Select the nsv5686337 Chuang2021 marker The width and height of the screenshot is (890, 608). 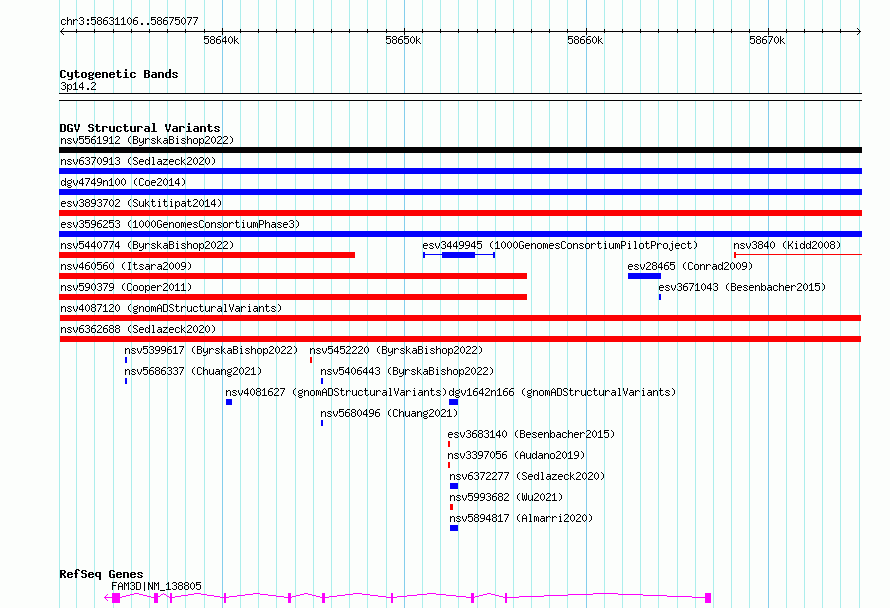(x=126, y=381)
